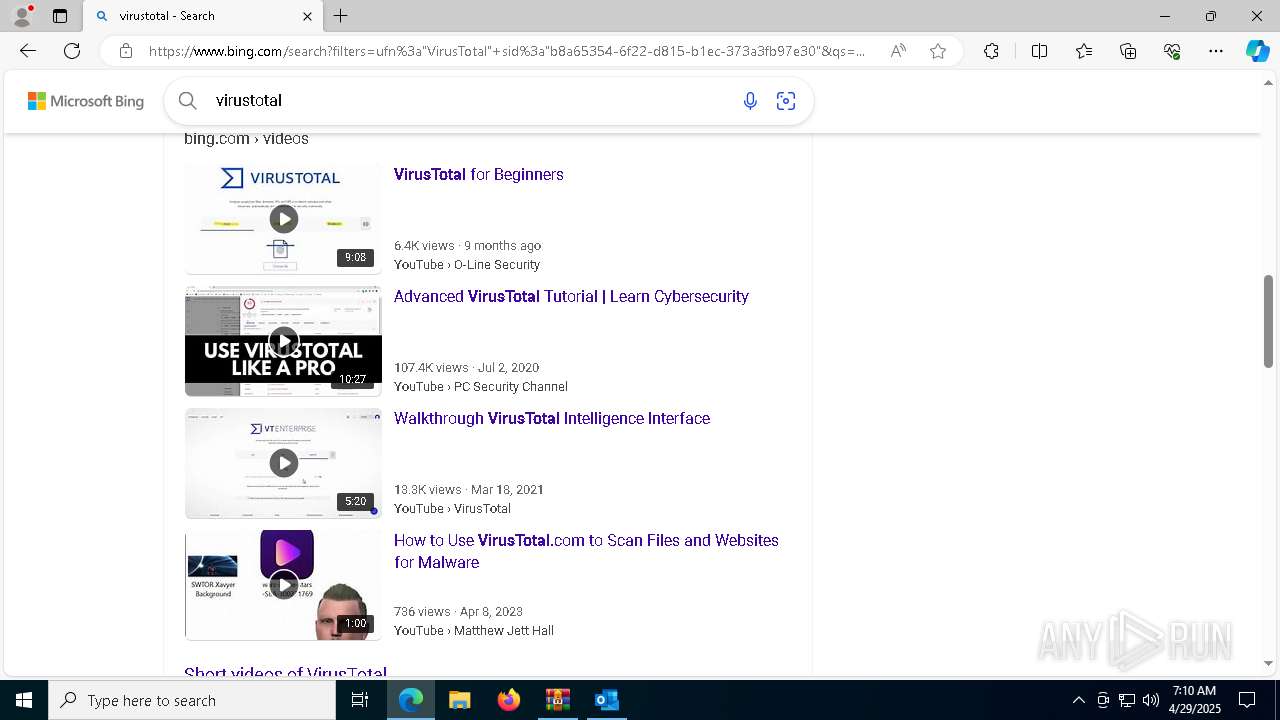Image resolution: width=1280 pixels, height=720 pixels.
Task: Click the taskbar search box
Action: click(x=192, y=700)
